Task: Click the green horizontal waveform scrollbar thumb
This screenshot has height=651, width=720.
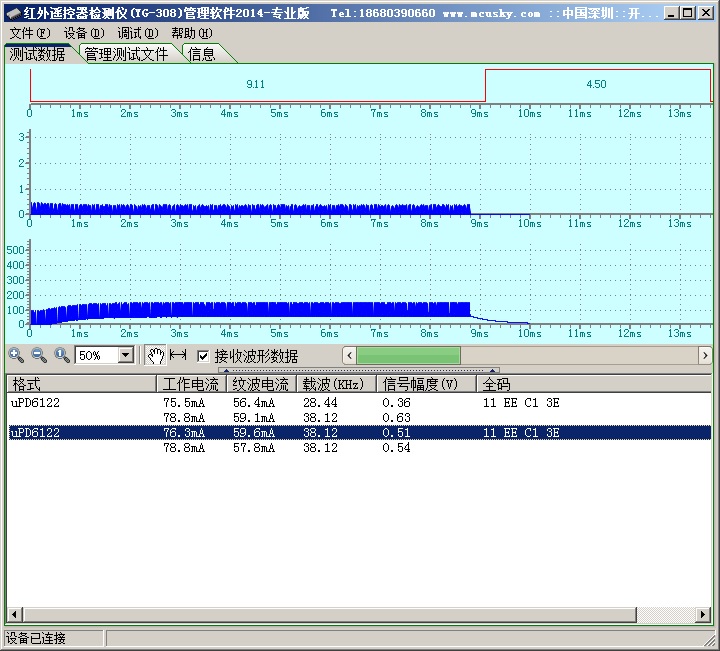Action: (x=408, y=355)
